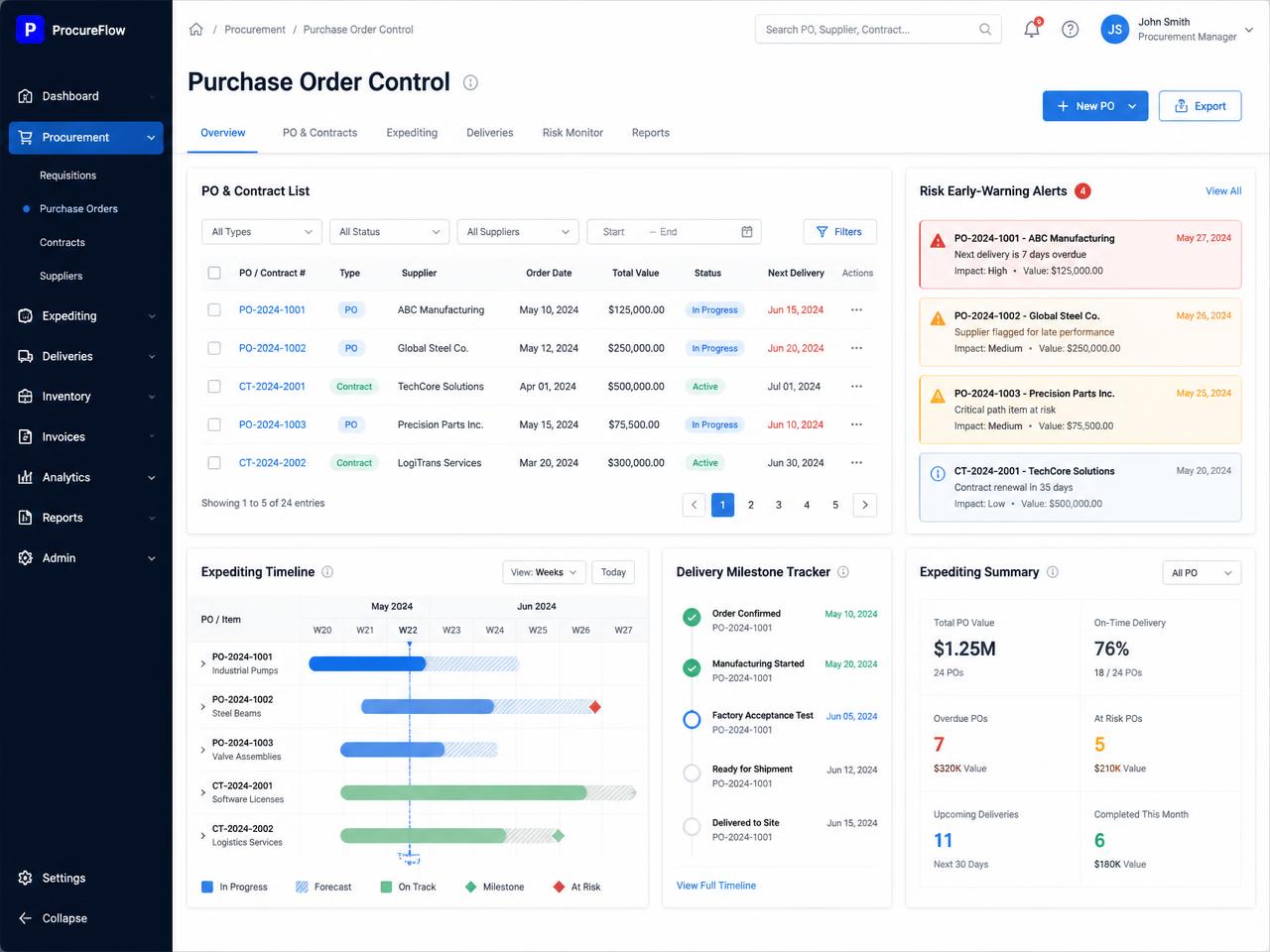Click the info icon beside Purchase Order Control
Screen dimensions: 1270x952
point(470,82)
